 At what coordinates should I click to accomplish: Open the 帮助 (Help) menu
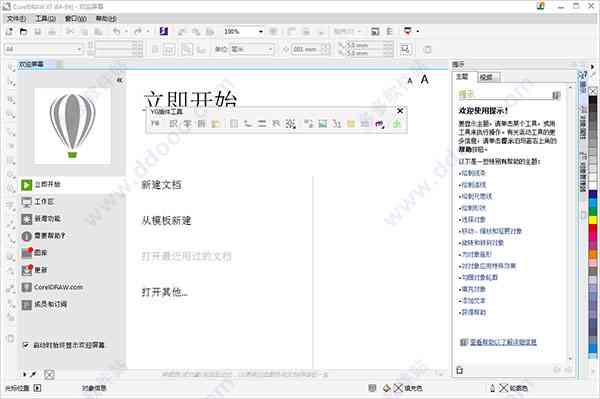pyautogui.click(x=106, y=18)
